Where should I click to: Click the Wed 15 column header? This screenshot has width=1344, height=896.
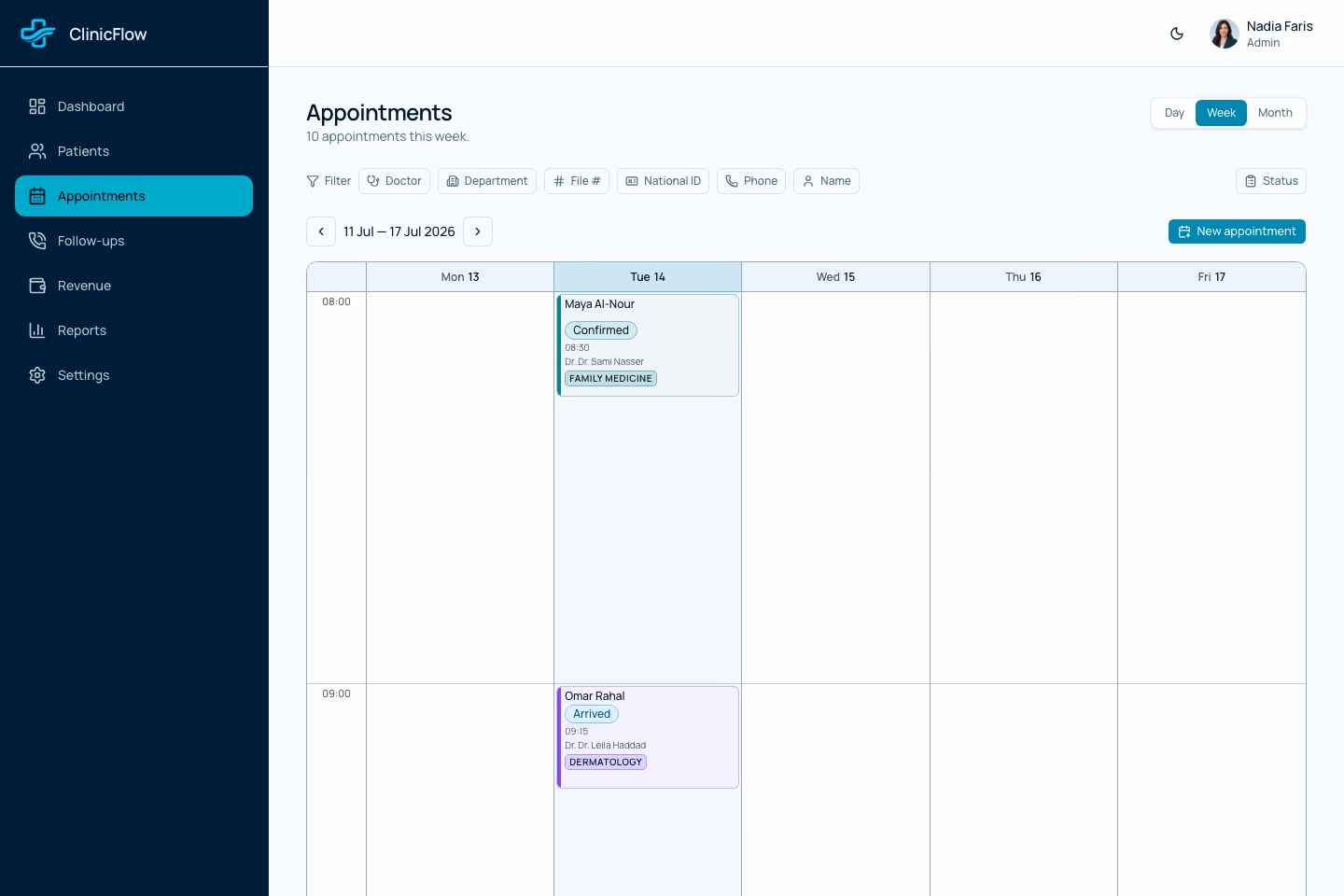point(835,277)
